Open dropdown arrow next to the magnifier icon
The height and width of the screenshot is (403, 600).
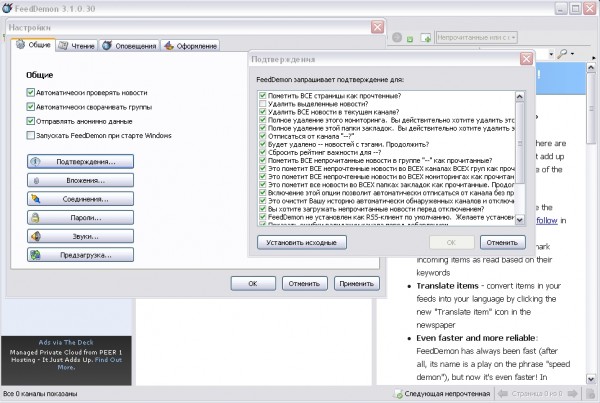click(572, 54)
